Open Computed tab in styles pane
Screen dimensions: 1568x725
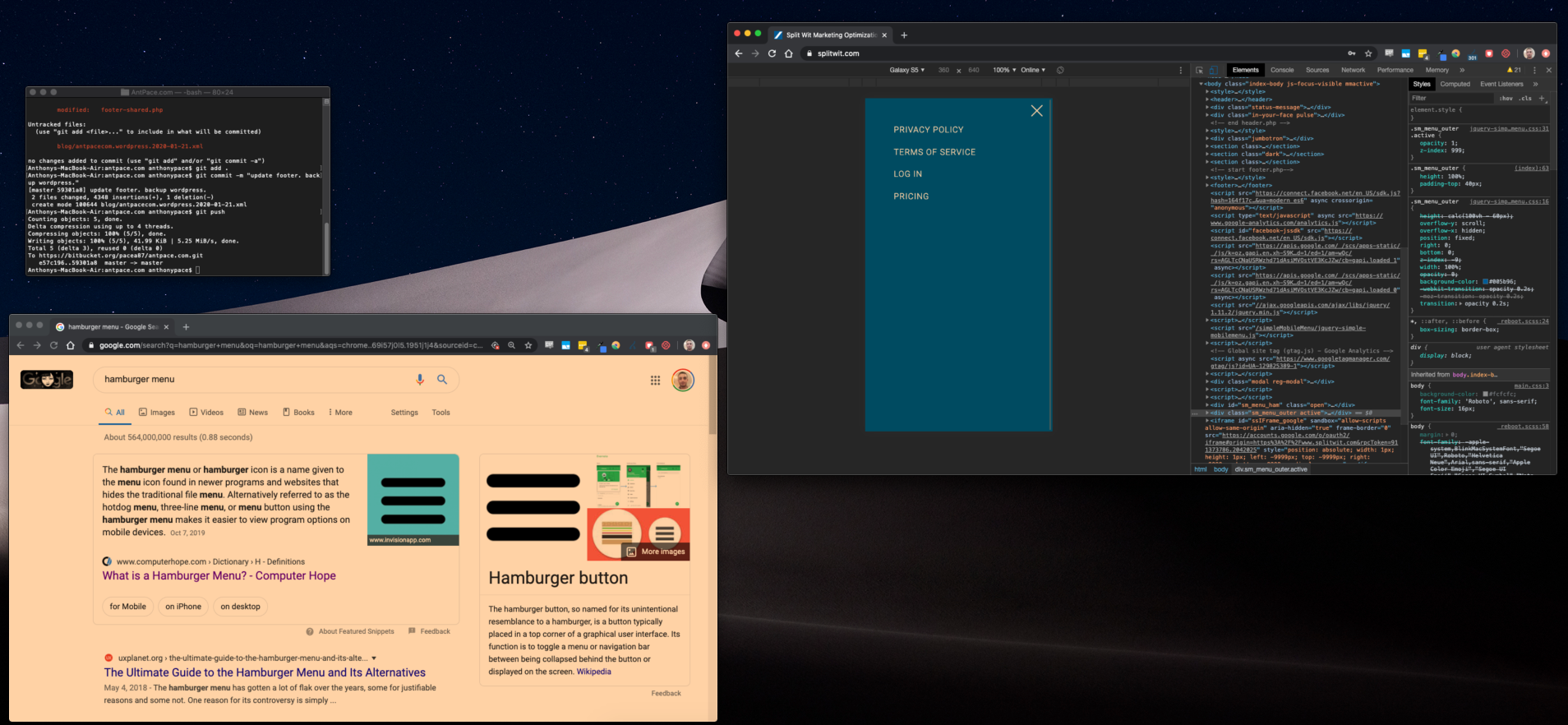1455,85
